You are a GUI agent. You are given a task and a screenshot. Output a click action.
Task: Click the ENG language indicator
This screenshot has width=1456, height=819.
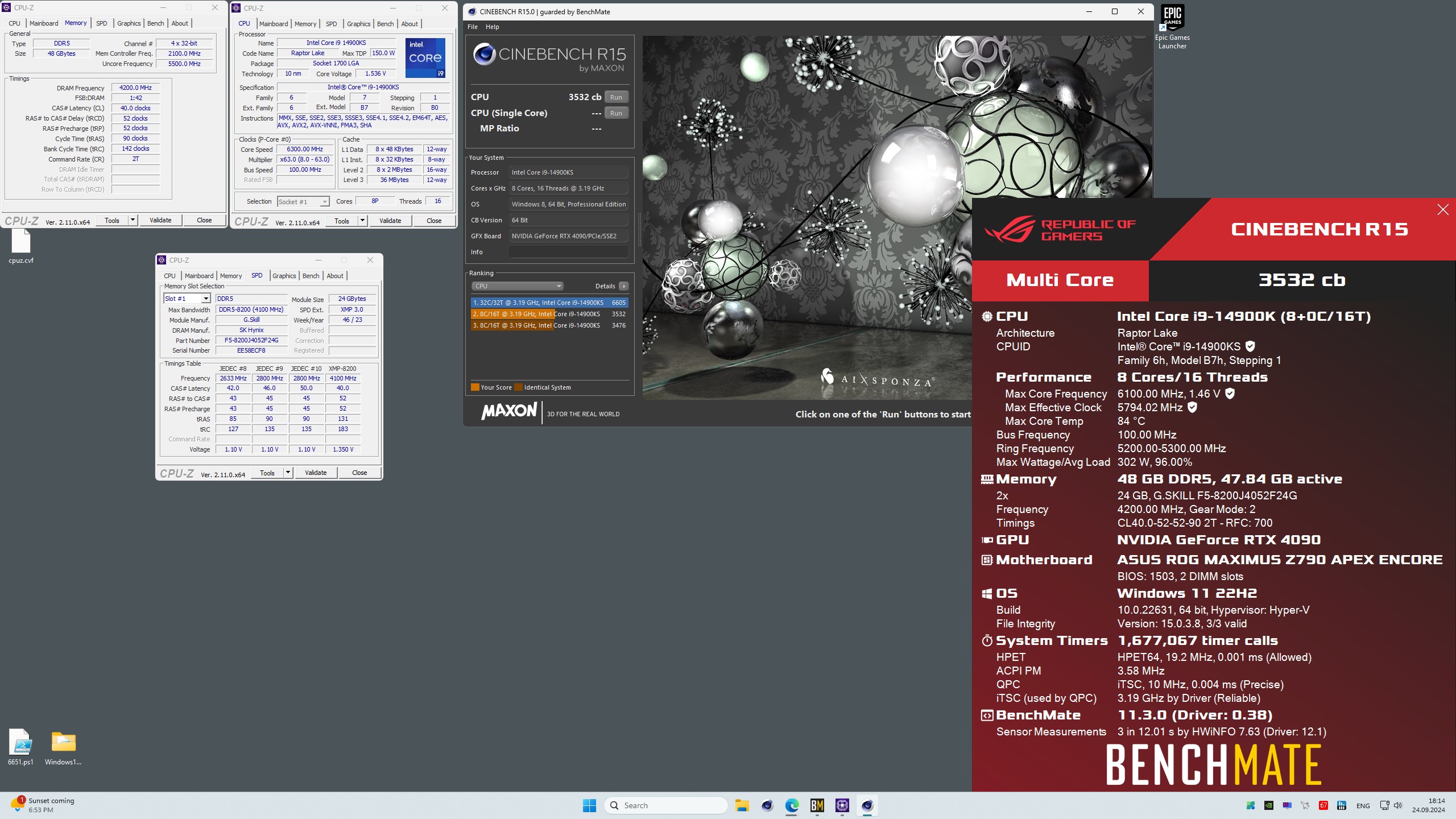pyautogui.click(x=1363, y=805)
